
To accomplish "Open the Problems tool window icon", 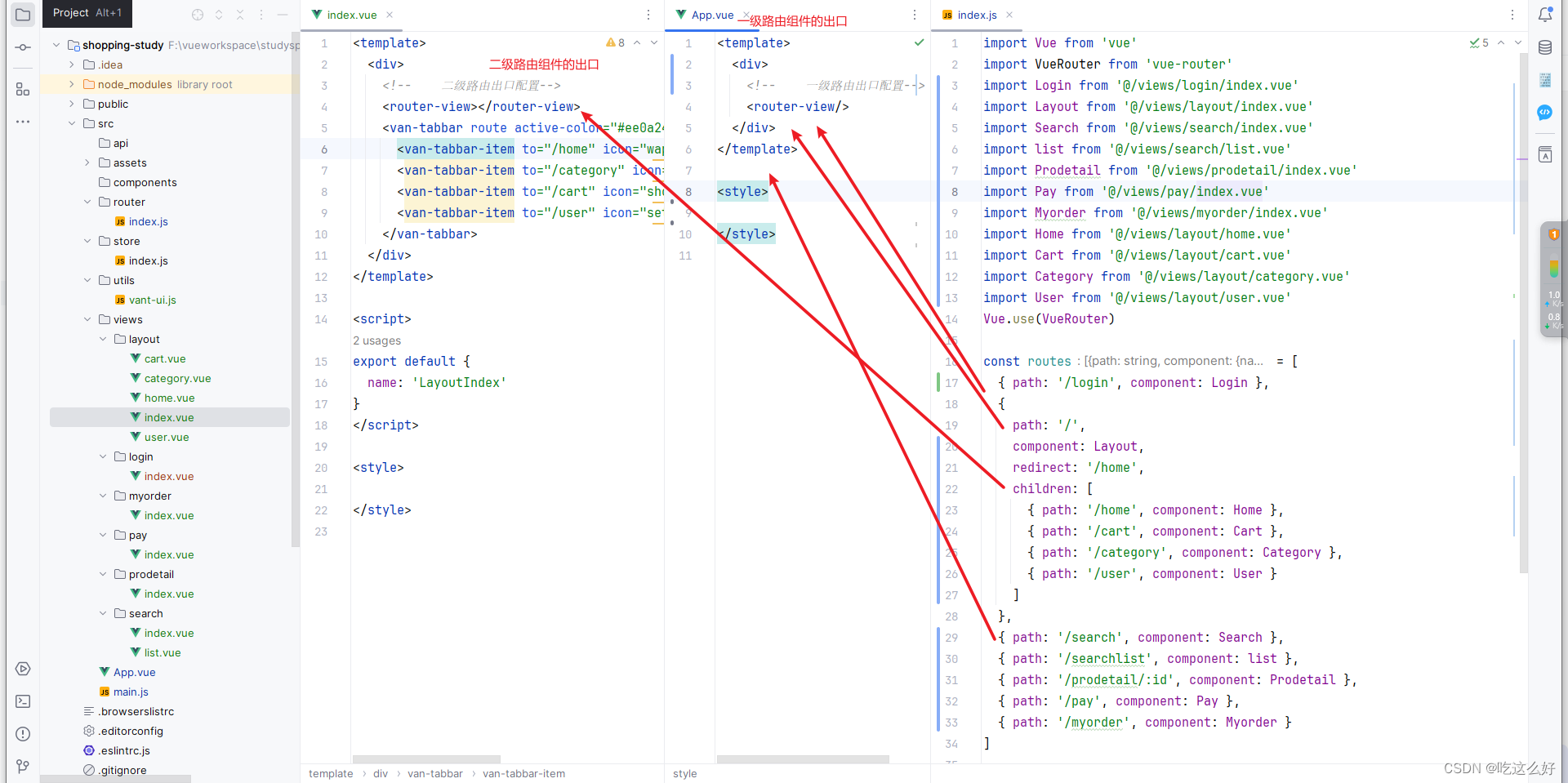I will coord(23,734).
